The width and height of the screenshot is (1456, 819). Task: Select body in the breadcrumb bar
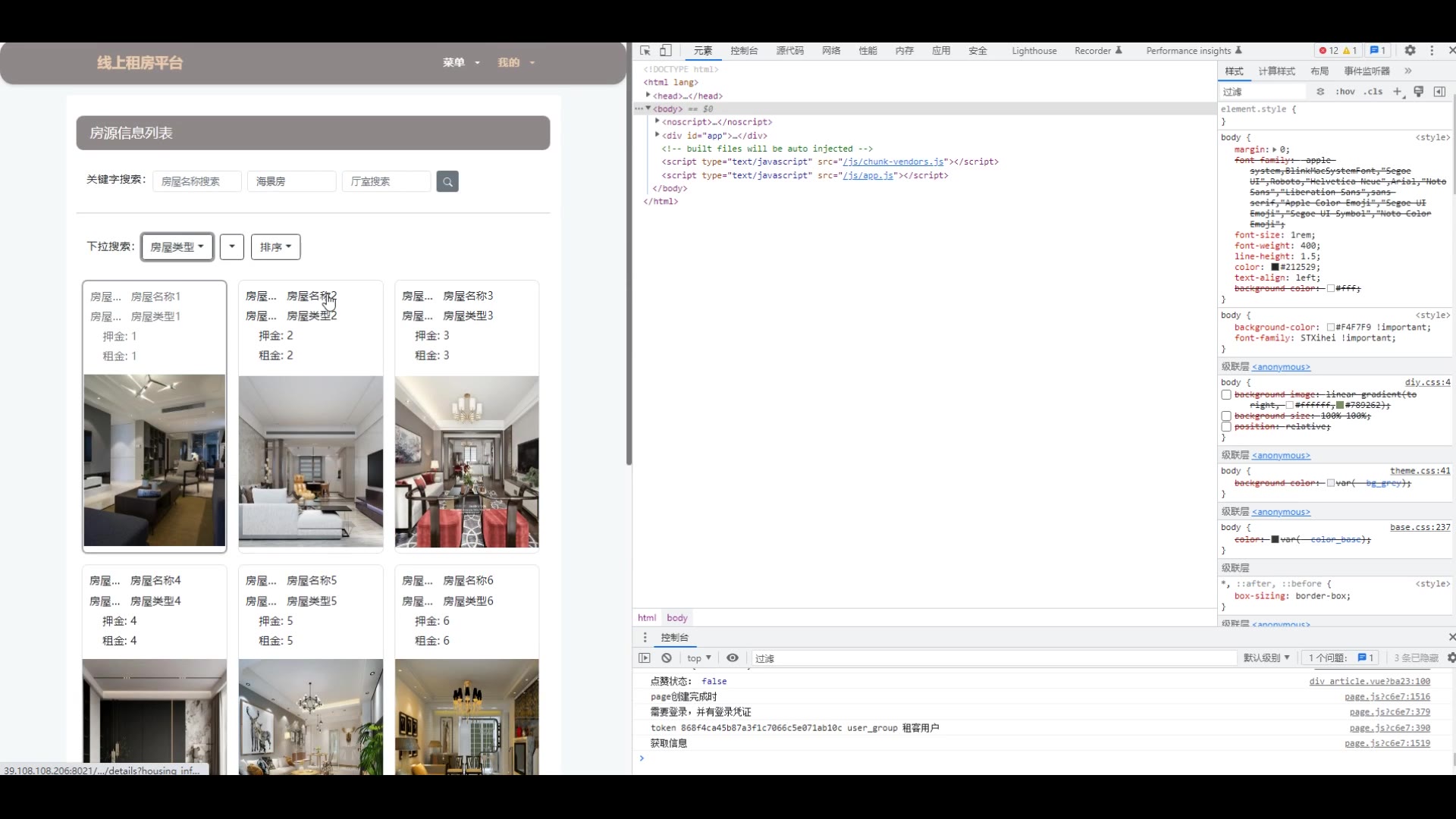[676, 618]
